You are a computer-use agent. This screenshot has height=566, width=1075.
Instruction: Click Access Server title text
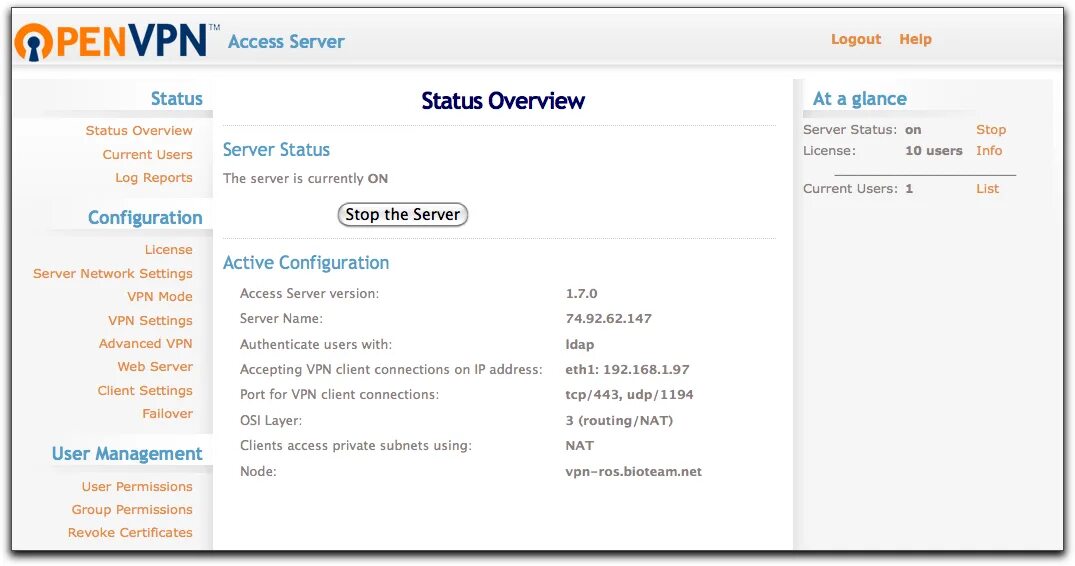pyautogui.click(x=286, y=42)
